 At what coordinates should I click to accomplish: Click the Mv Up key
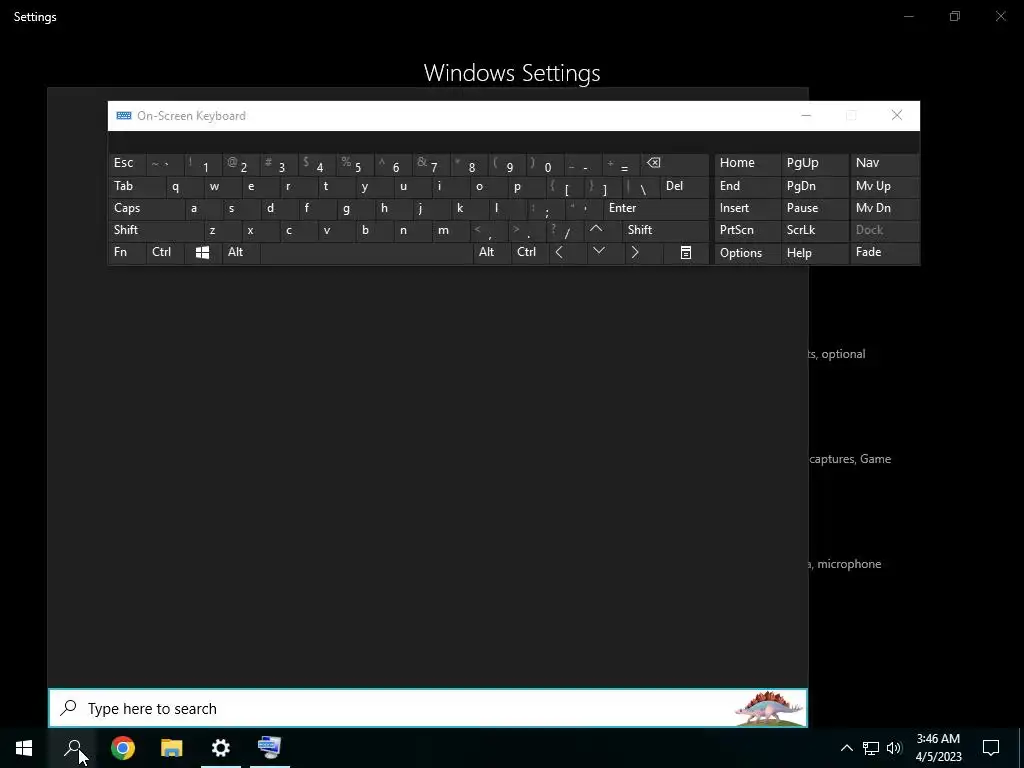click(884, 187)
